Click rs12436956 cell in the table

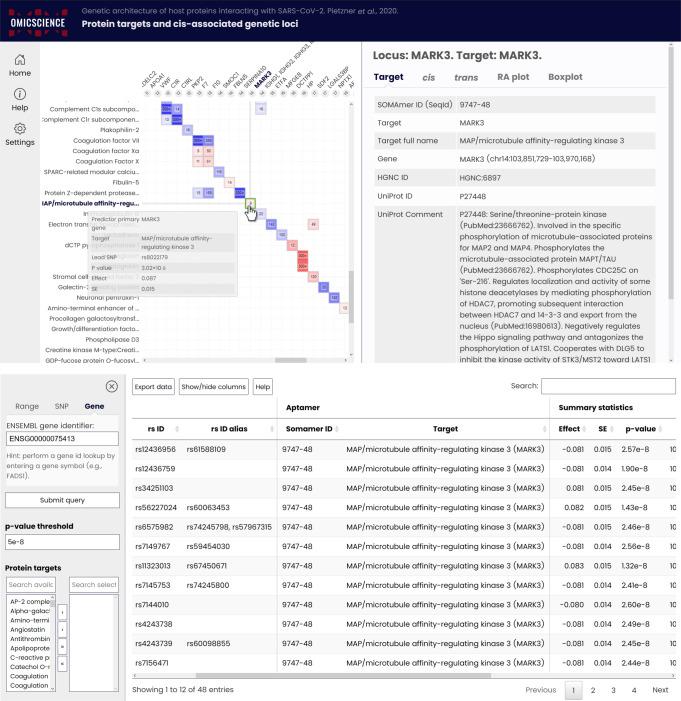coord(155,449)
